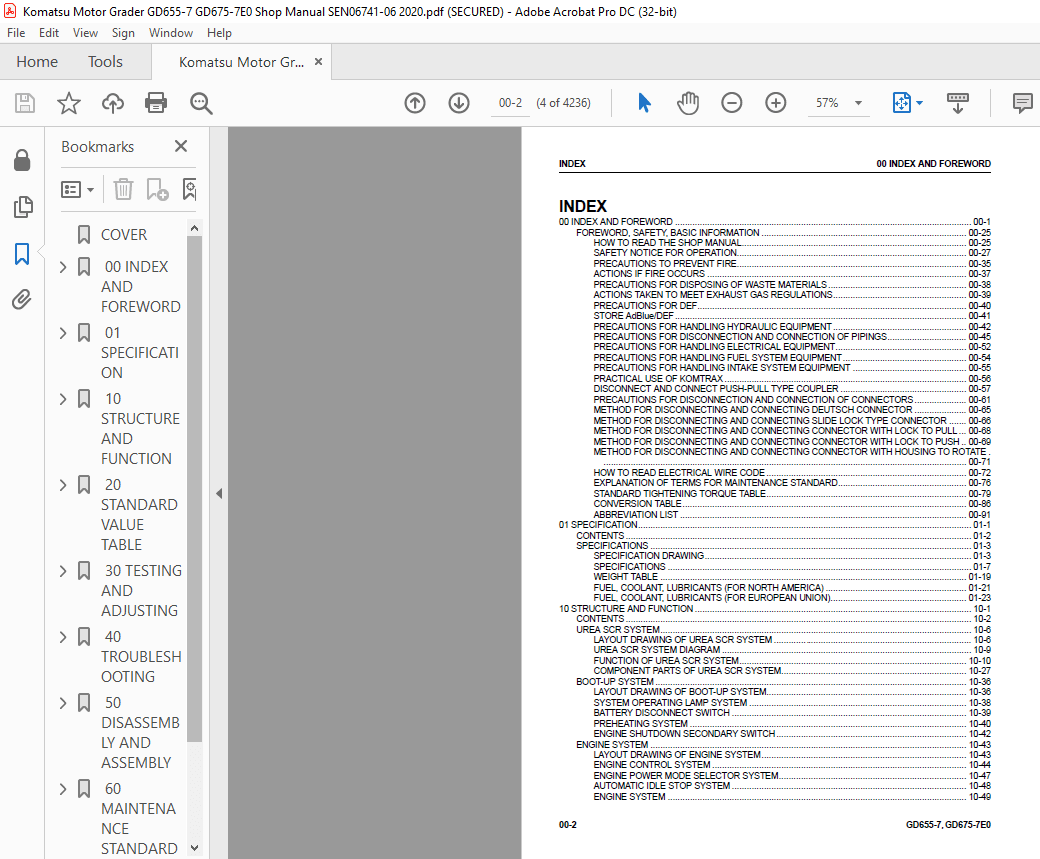The image size is (1040, 859).
Task: Expand the 40 TROUBLESHOOTING bookmark
Action: 63,637
